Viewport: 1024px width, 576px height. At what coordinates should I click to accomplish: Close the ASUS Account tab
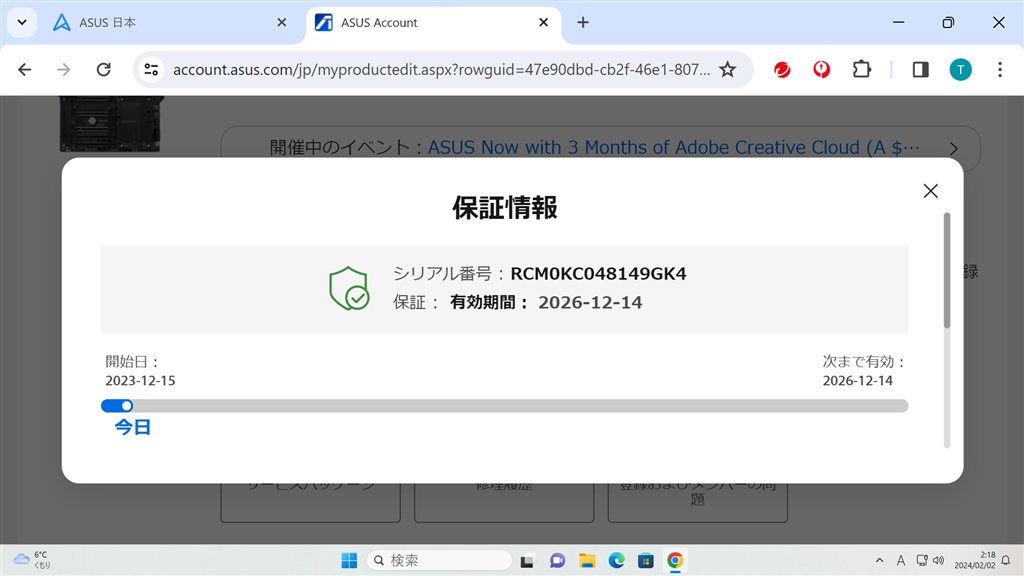(x=543, y=22)
